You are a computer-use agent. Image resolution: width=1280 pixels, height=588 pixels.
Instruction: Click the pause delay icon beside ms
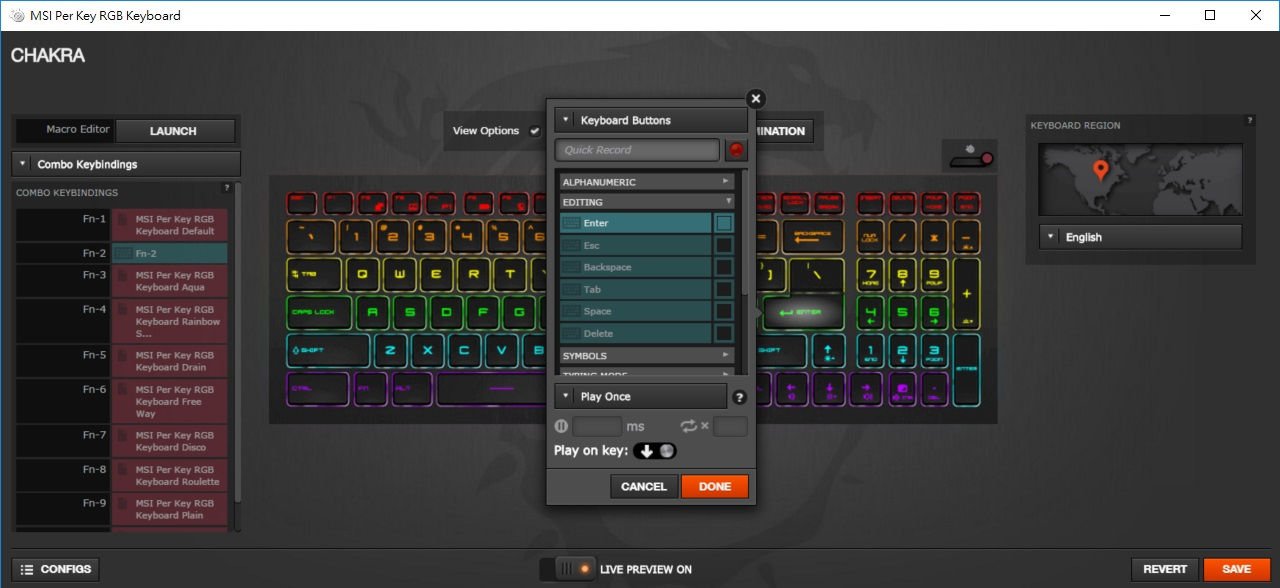coord(561,426)
